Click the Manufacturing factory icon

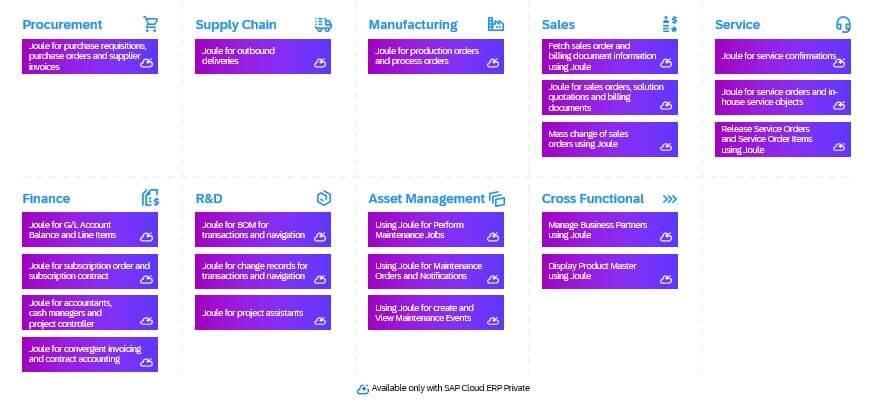[x=496, y=24]
